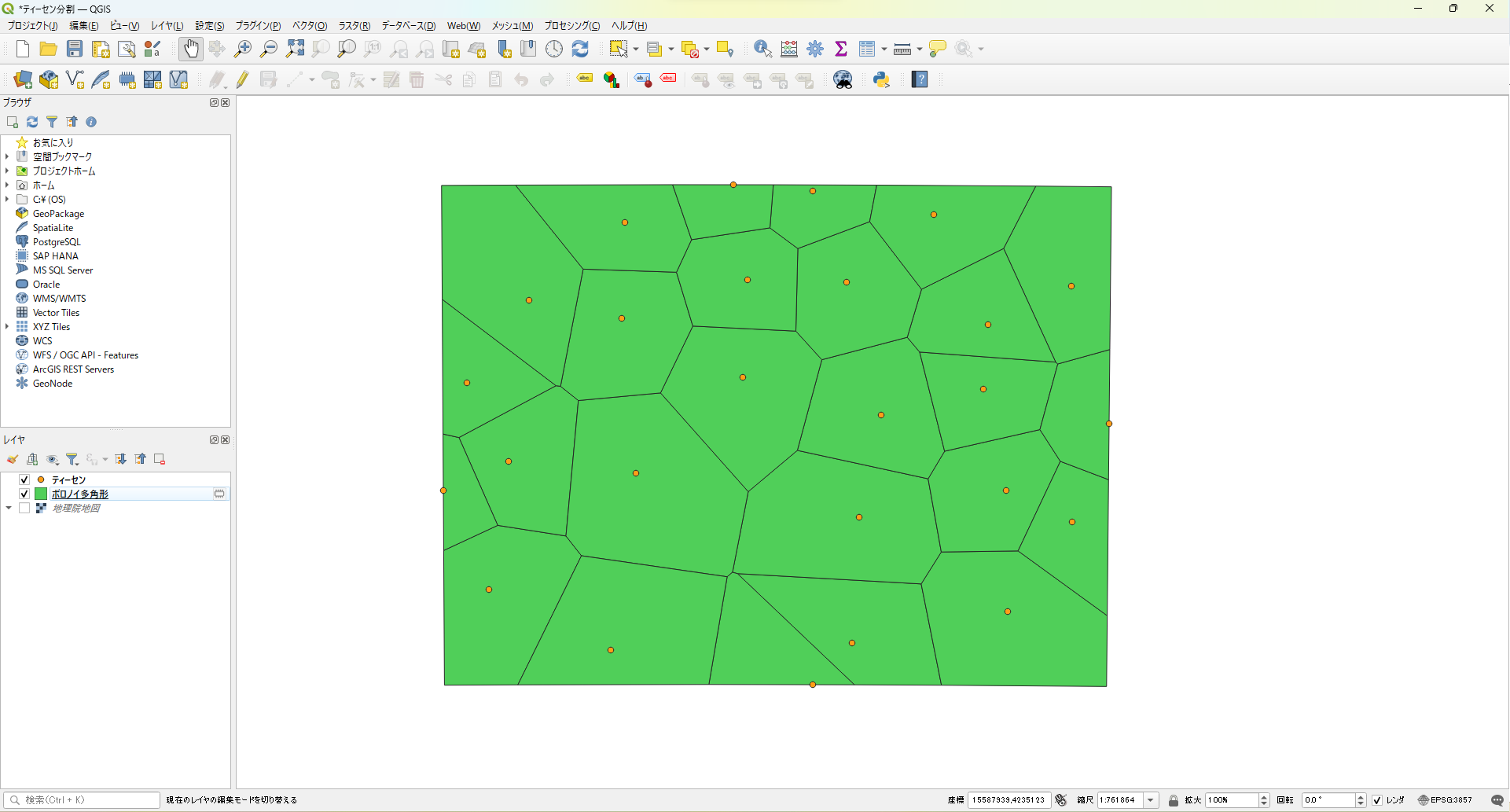Toggle editing with the yellow pencil icon
The height and width of the screenshot is (812, 1510).
click(242, 79)
